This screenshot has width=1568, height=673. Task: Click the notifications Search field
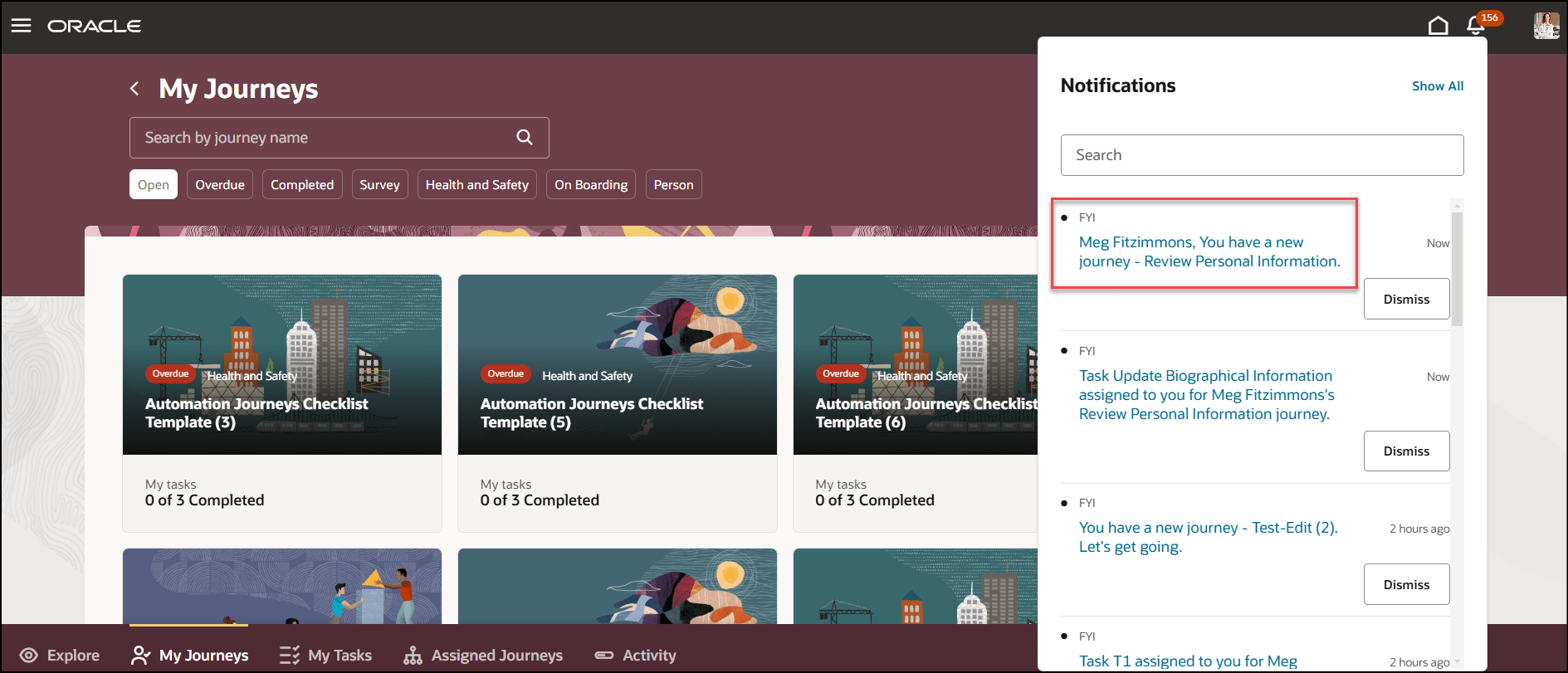(1262, 155)
